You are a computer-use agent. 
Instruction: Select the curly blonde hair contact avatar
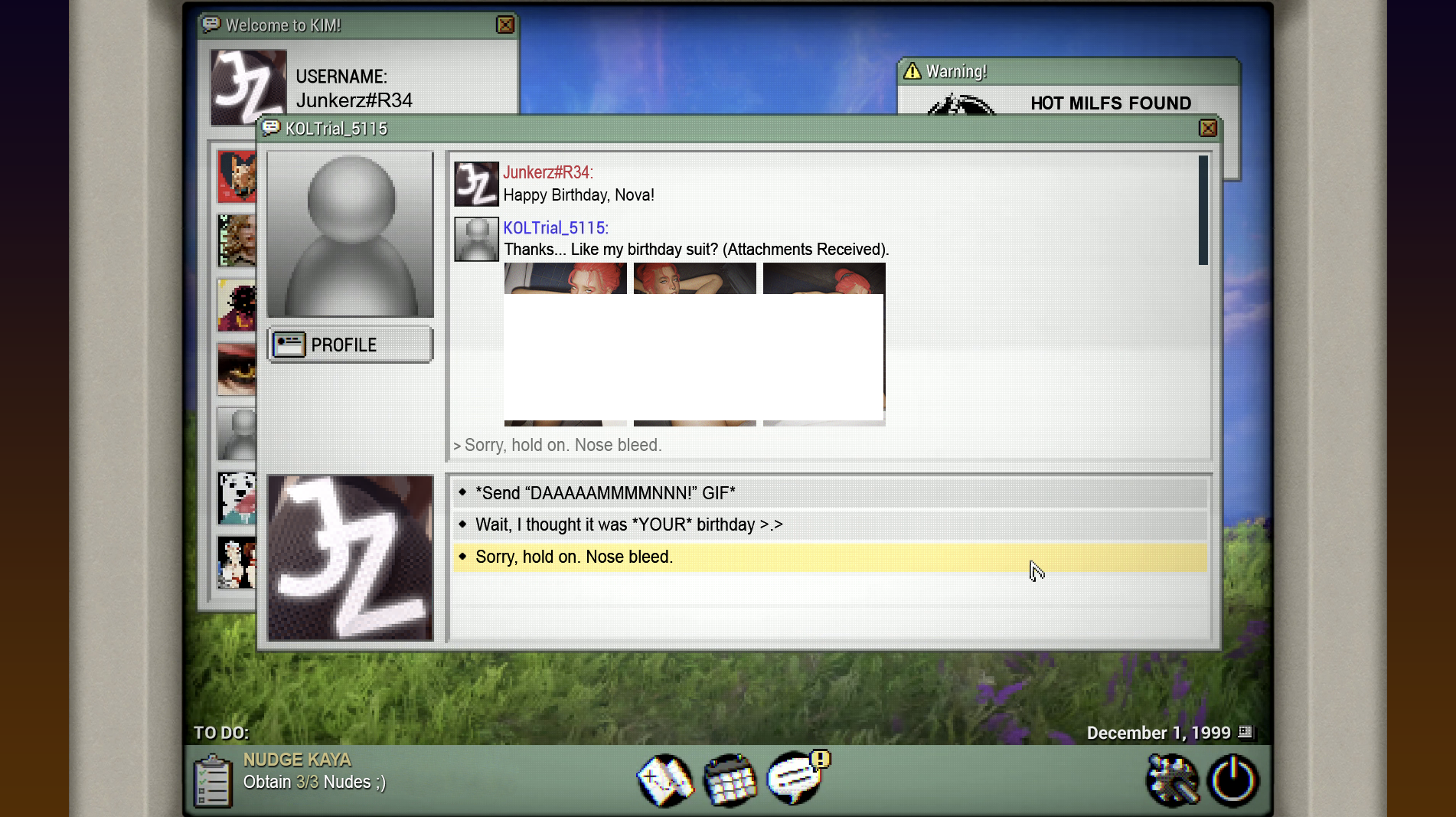[x=237, y=240]
